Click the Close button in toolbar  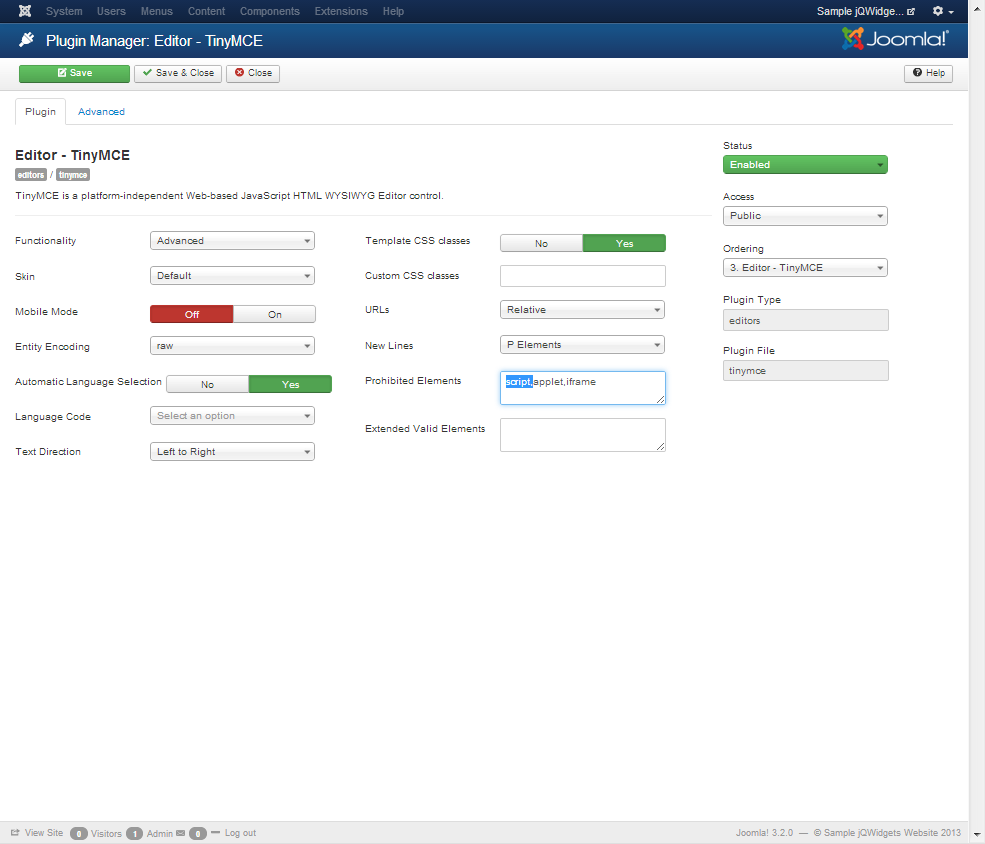[x=253, y=73]
